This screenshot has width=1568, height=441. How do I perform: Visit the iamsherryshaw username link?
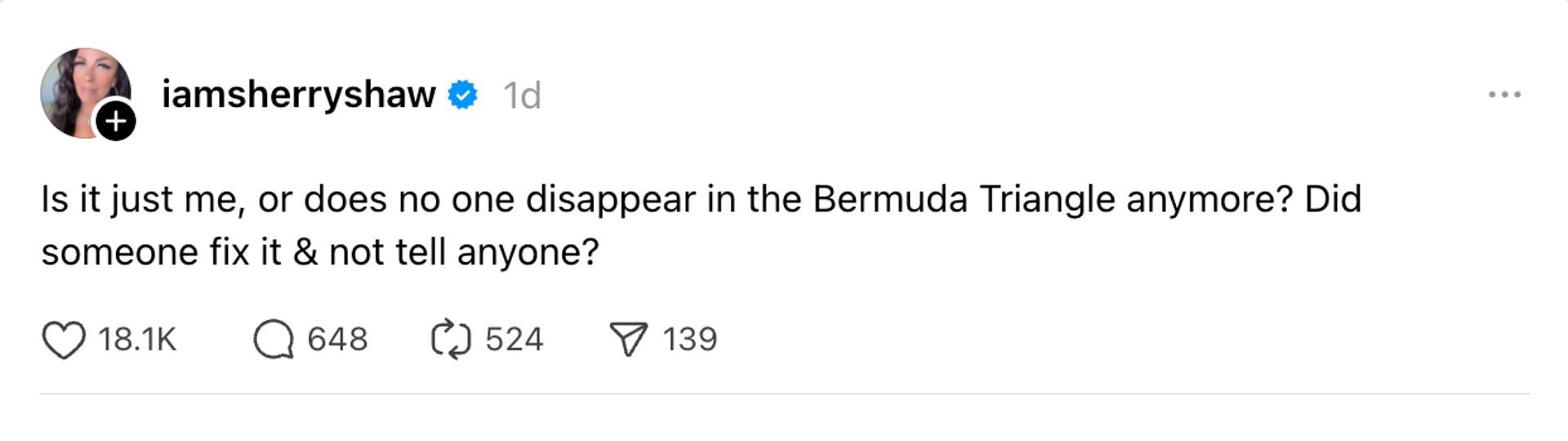point(299,95)
